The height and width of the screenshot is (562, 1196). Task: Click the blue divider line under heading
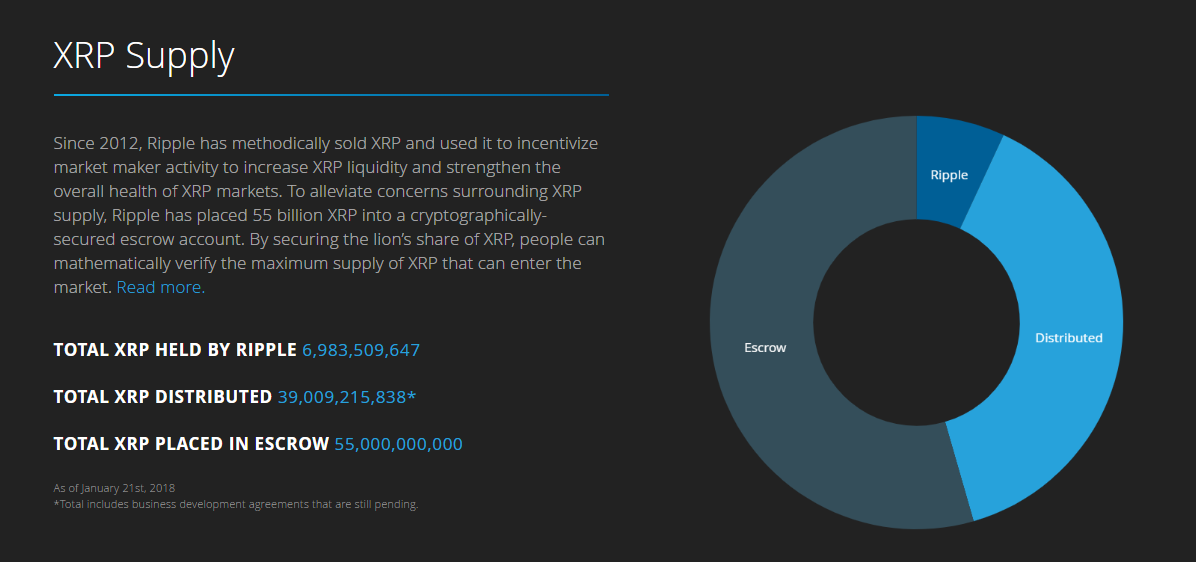(x=330, y=95)
